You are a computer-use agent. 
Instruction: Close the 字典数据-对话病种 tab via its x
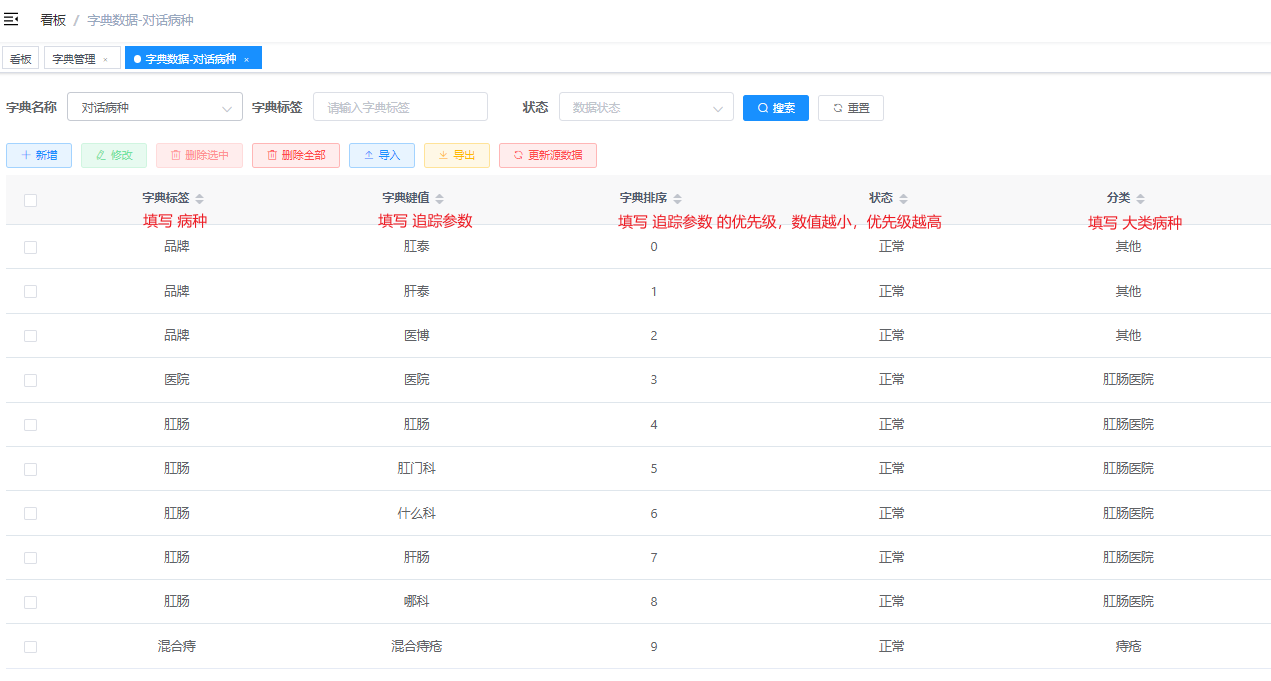point(246,60)
